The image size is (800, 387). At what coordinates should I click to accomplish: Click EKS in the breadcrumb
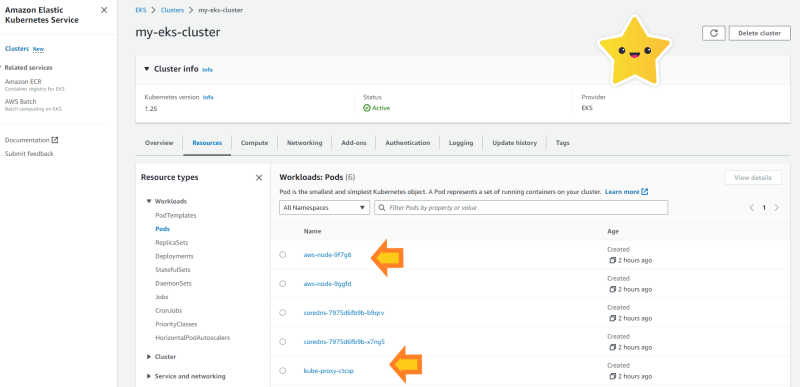140,10
